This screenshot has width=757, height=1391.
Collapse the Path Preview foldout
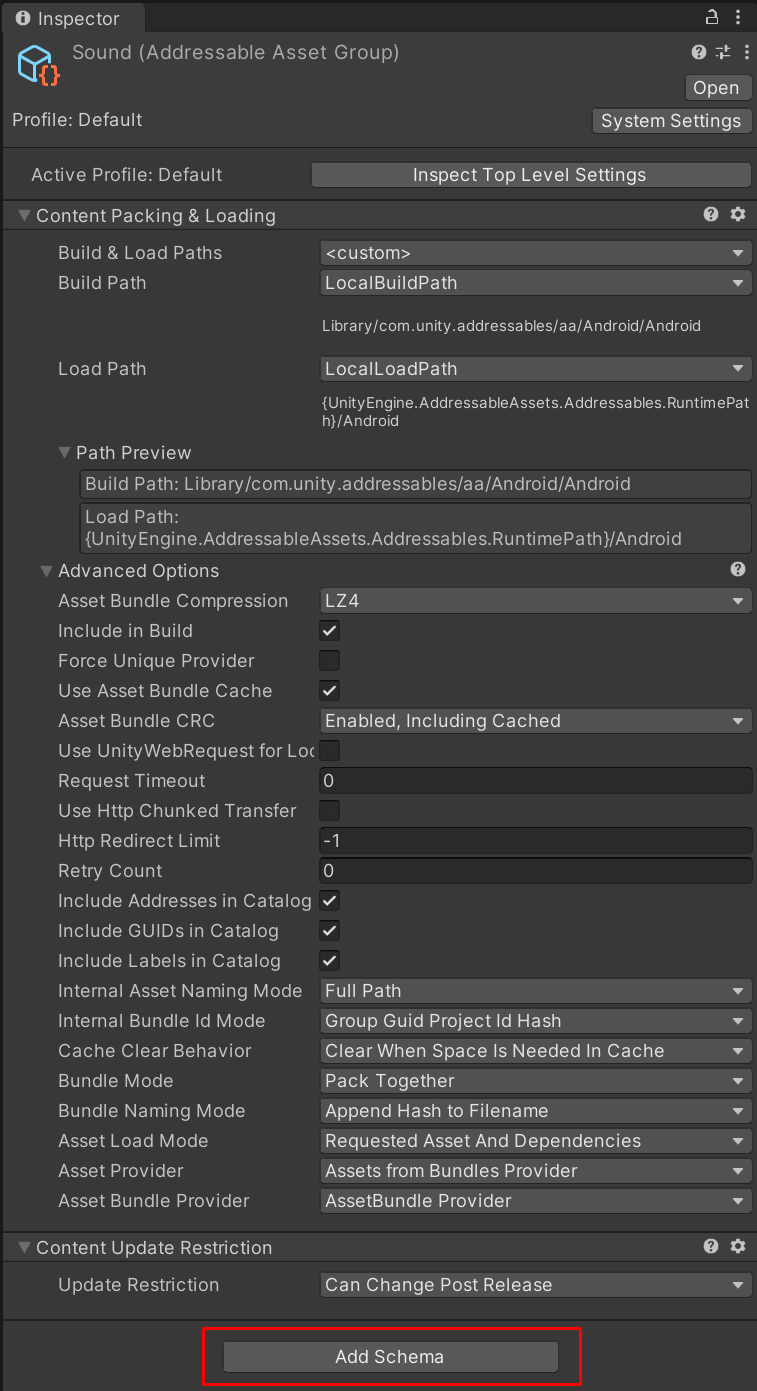click(65, 453)
